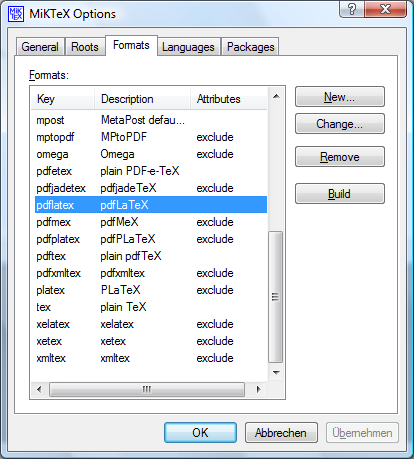Build the selected format

pos(340,193)
